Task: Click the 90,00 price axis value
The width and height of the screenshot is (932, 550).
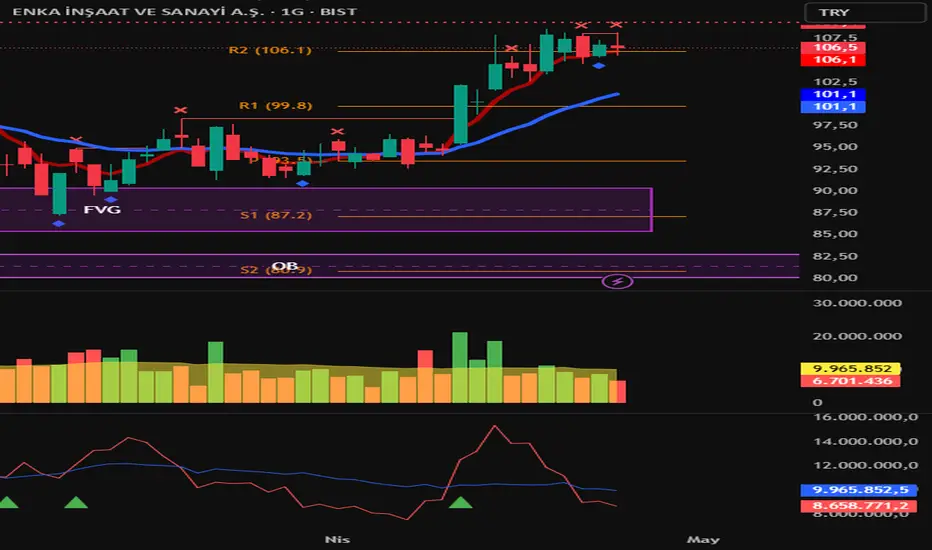Action: coord(835,191)
